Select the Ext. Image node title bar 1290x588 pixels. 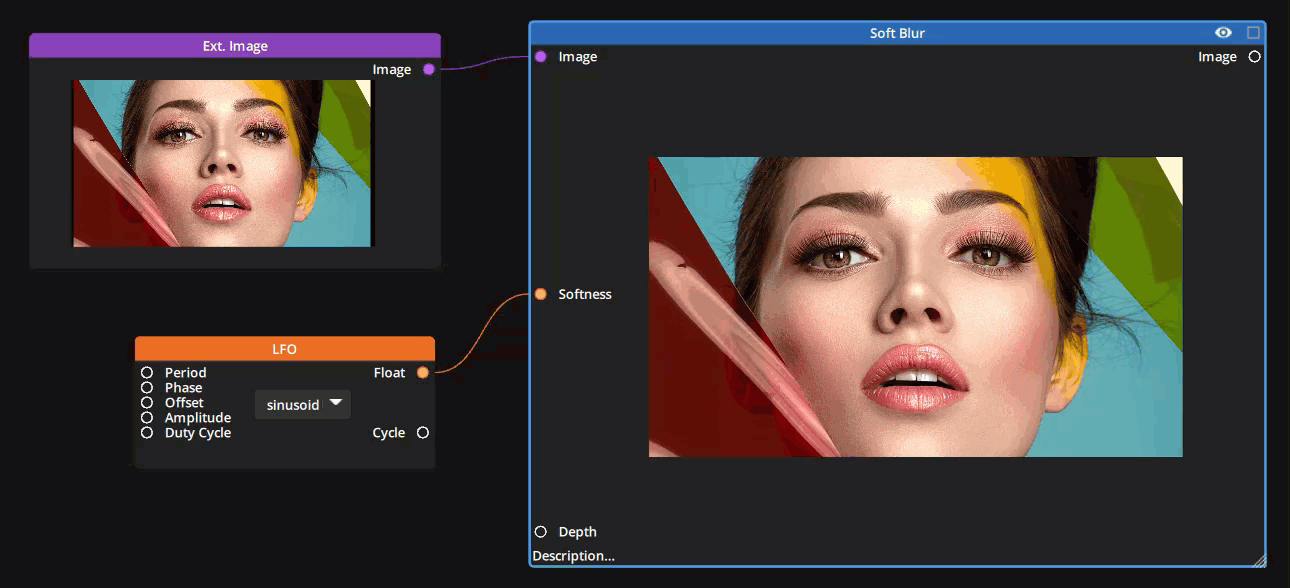(235, 46)
